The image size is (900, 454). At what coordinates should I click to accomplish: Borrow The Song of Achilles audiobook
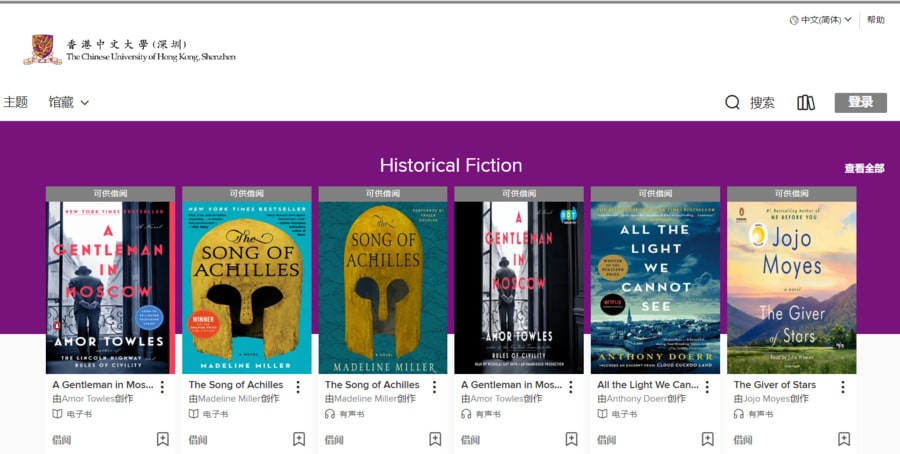(x=334, y=440)
